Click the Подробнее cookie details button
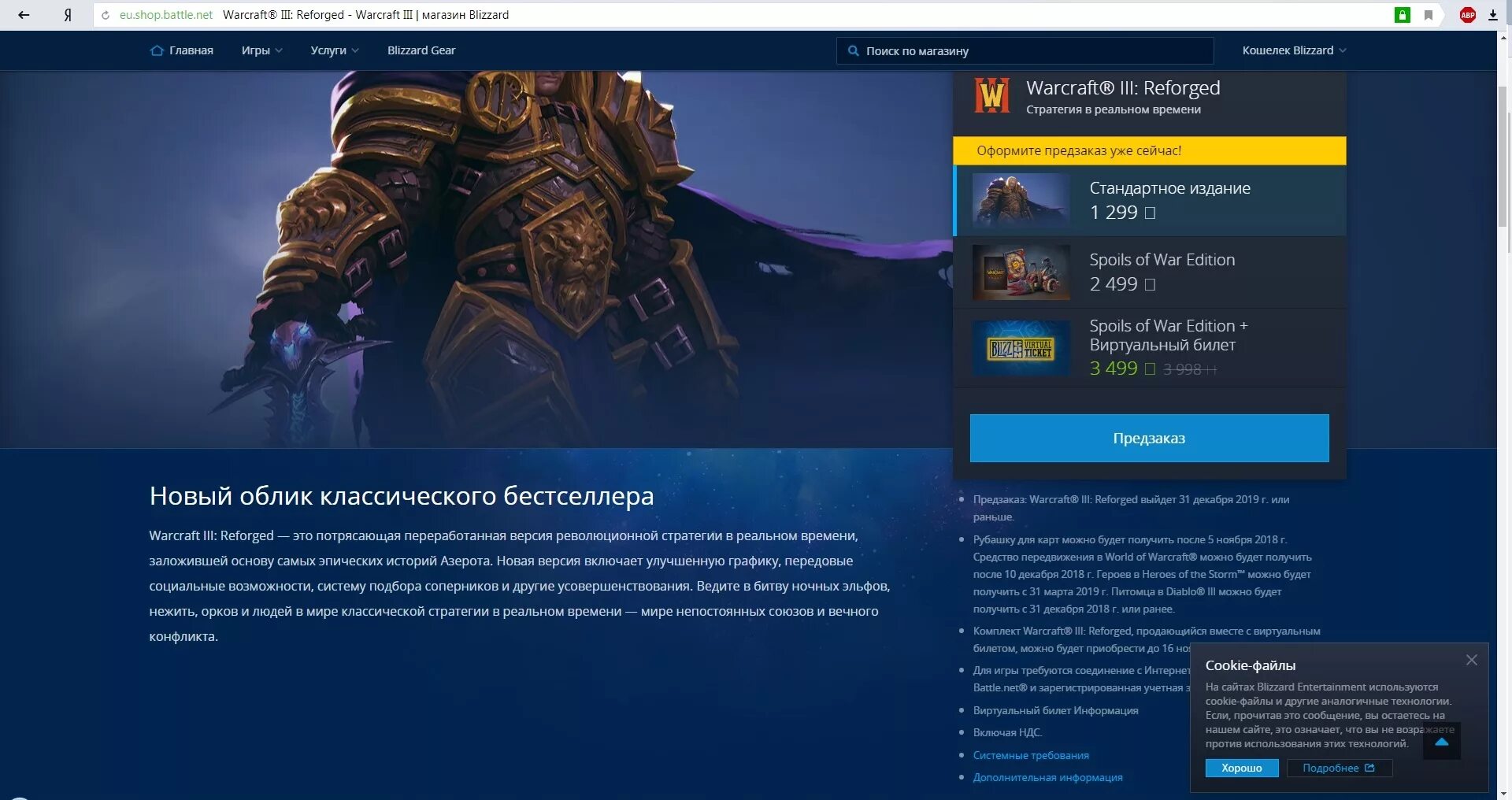 pyautogui.click(x=1339, y=768)
